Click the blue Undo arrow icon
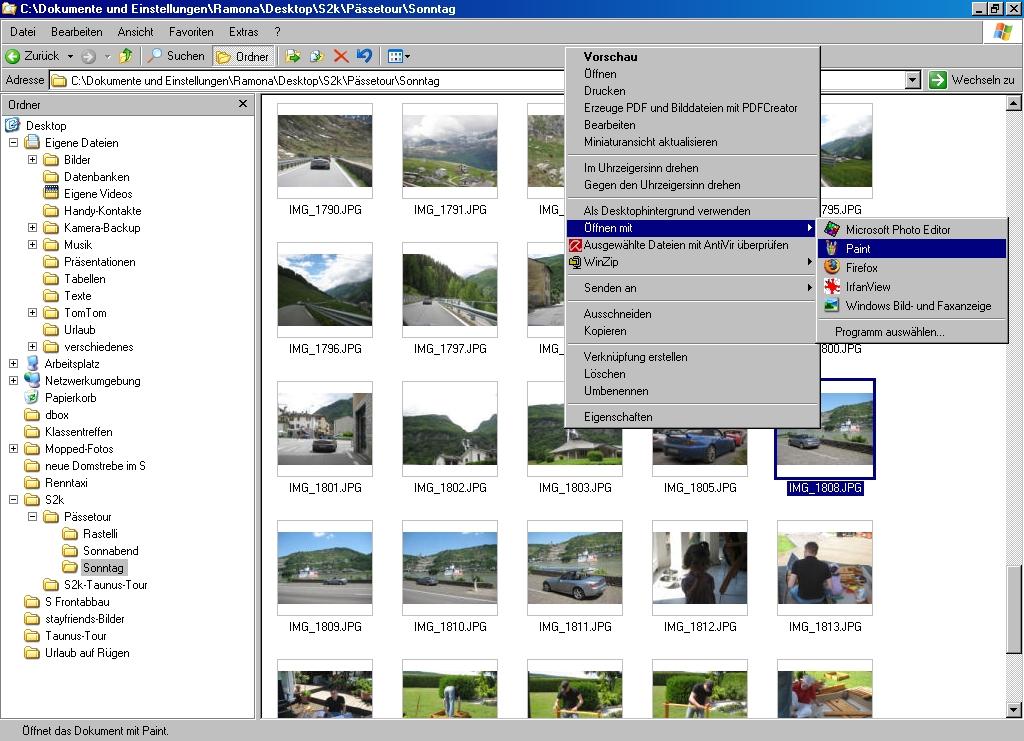 tap(365, 56)
